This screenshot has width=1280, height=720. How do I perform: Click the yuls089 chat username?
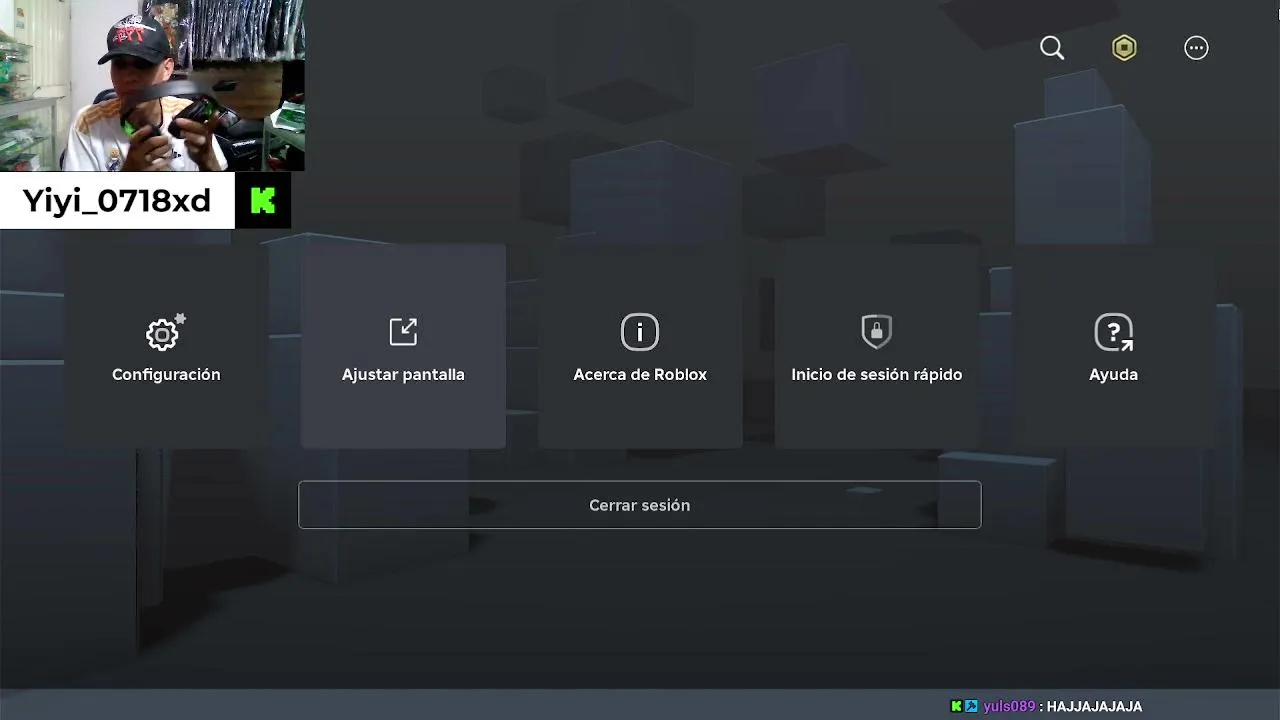(x=1009, y=706)
